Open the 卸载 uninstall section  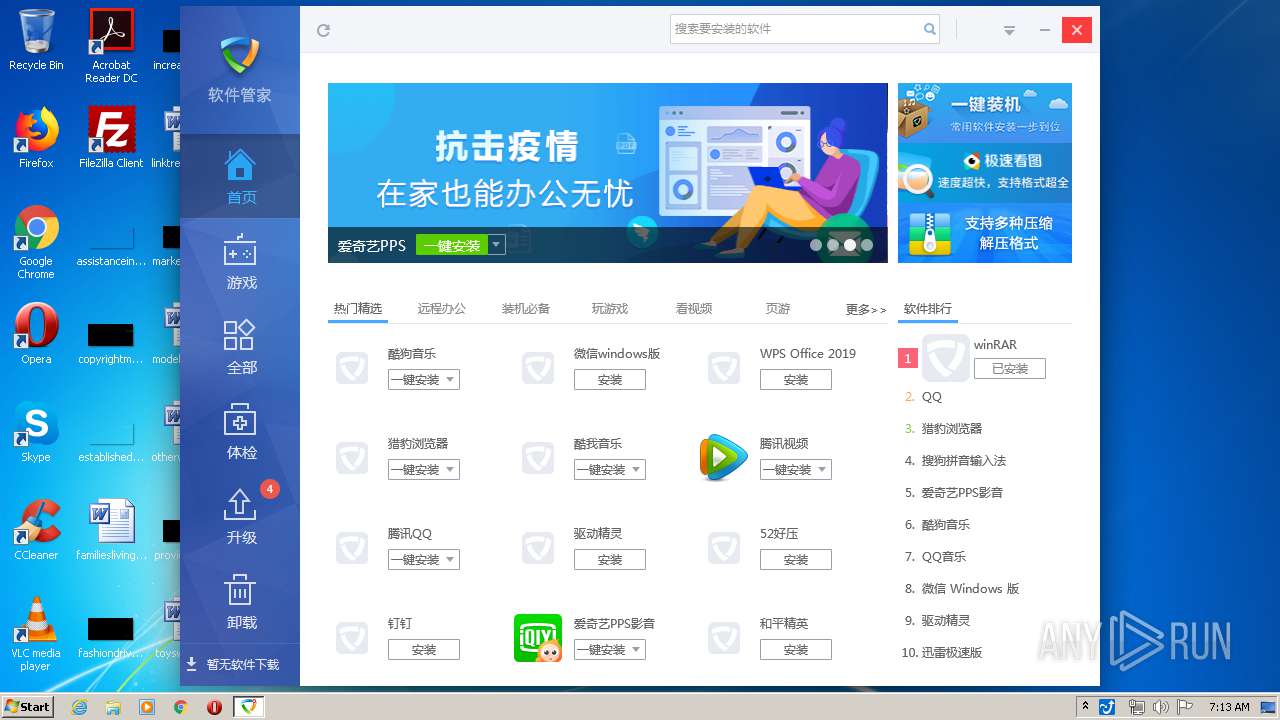pyautogui.click(x=240, y=602)
